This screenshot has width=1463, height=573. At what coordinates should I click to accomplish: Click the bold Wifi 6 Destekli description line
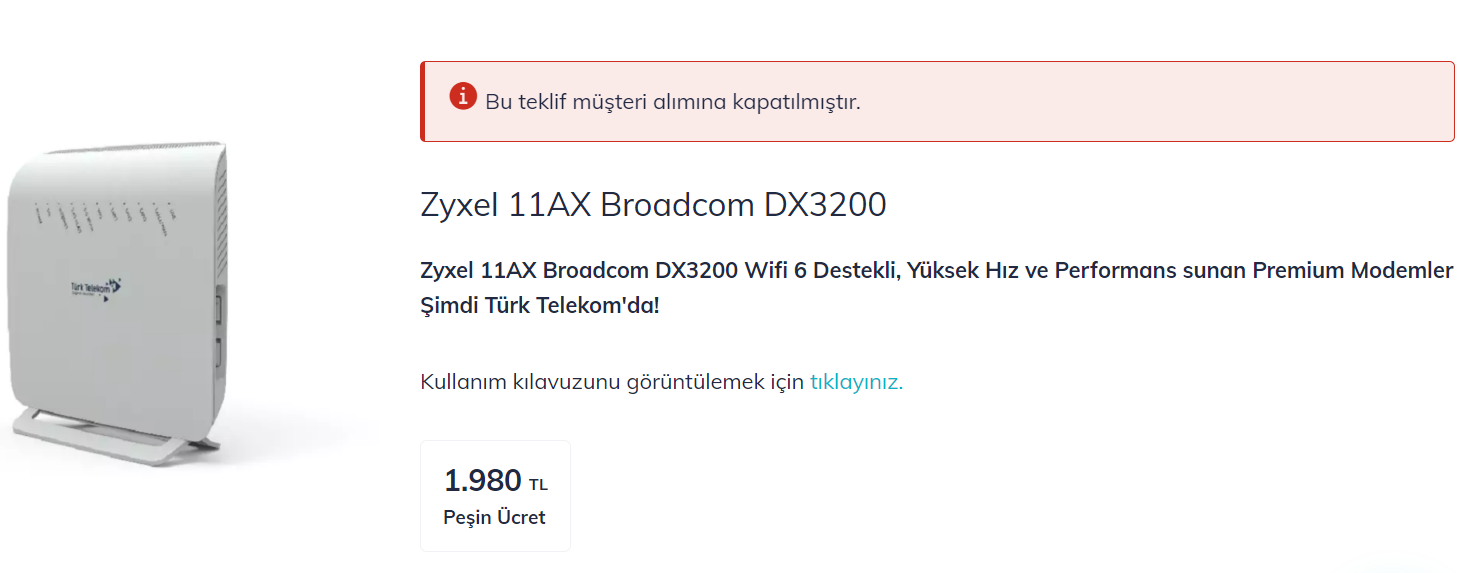tap(937, 271)
